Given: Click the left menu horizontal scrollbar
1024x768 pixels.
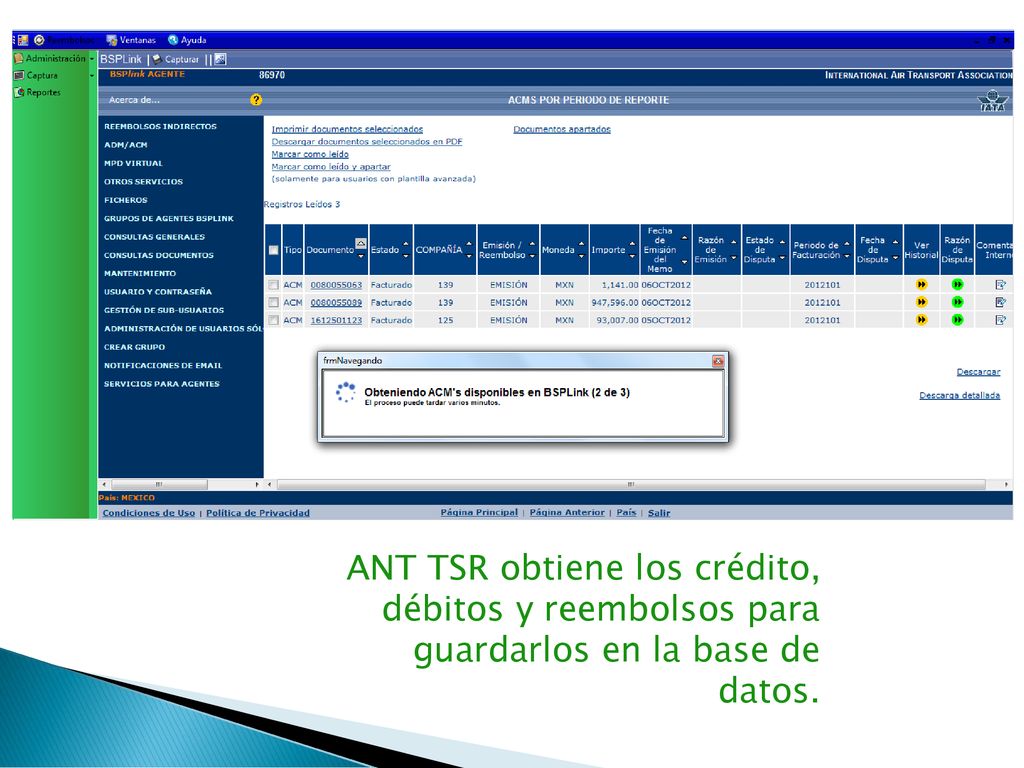Looking at the screenshot, I should tap(159, 485).
